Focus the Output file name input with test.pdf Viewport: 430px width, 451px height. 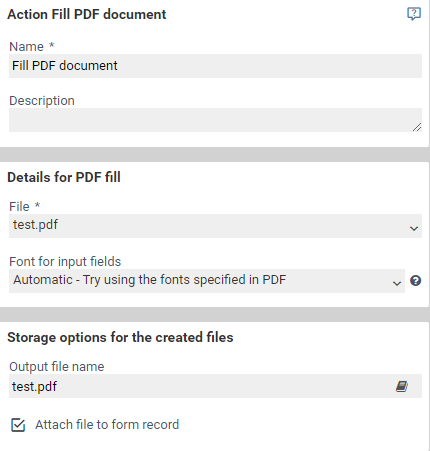(215, 386)
